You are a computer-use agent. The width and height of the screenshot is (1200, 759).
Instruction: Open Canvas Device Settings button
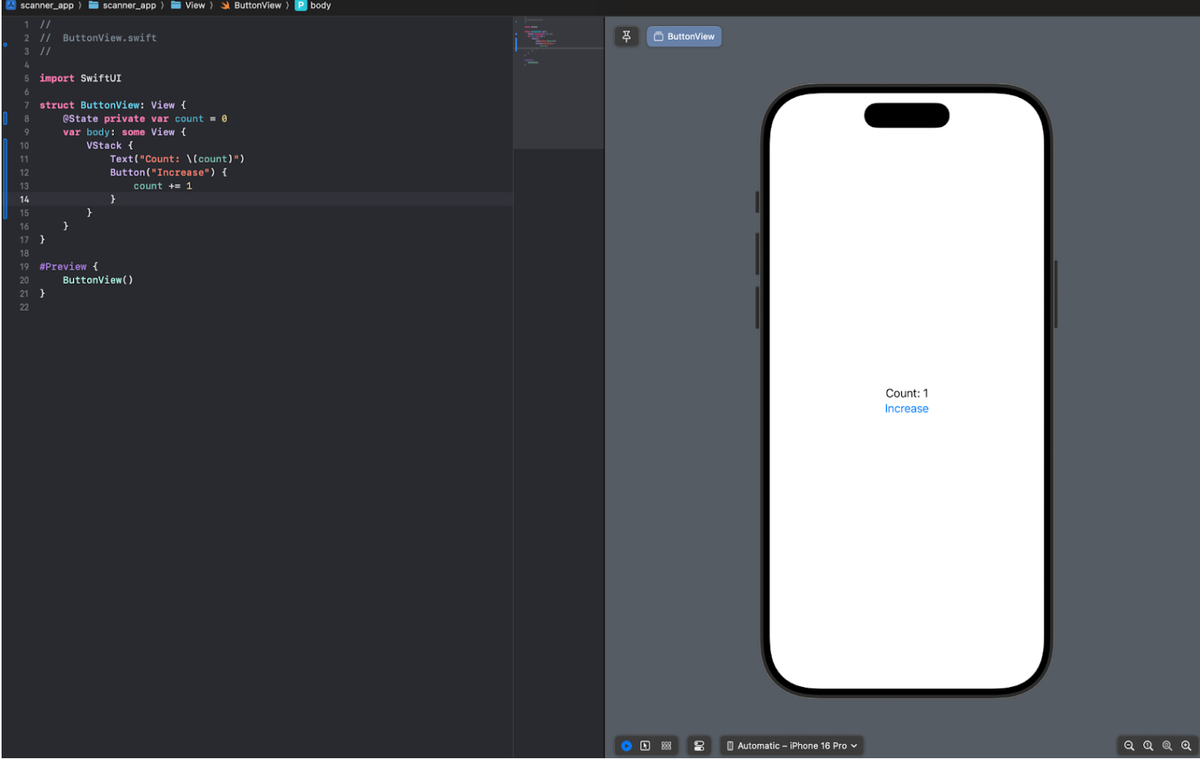point(699,746)
